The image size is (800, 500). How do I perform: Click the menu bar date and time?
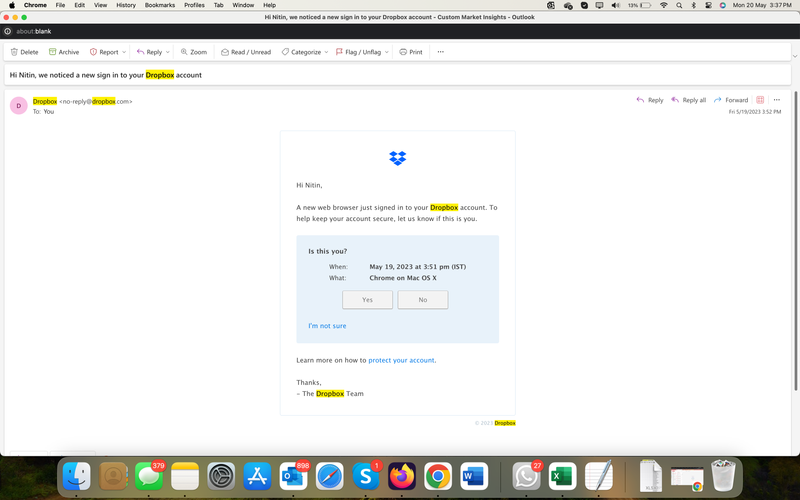pos(762,5)
